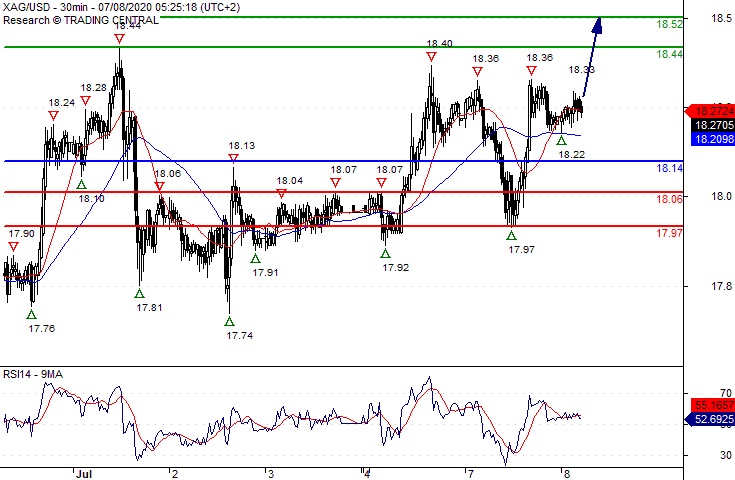The image size is (735, 480).
Task: Click the green triangle above the 17.97 low label
Action: [511, 235]
